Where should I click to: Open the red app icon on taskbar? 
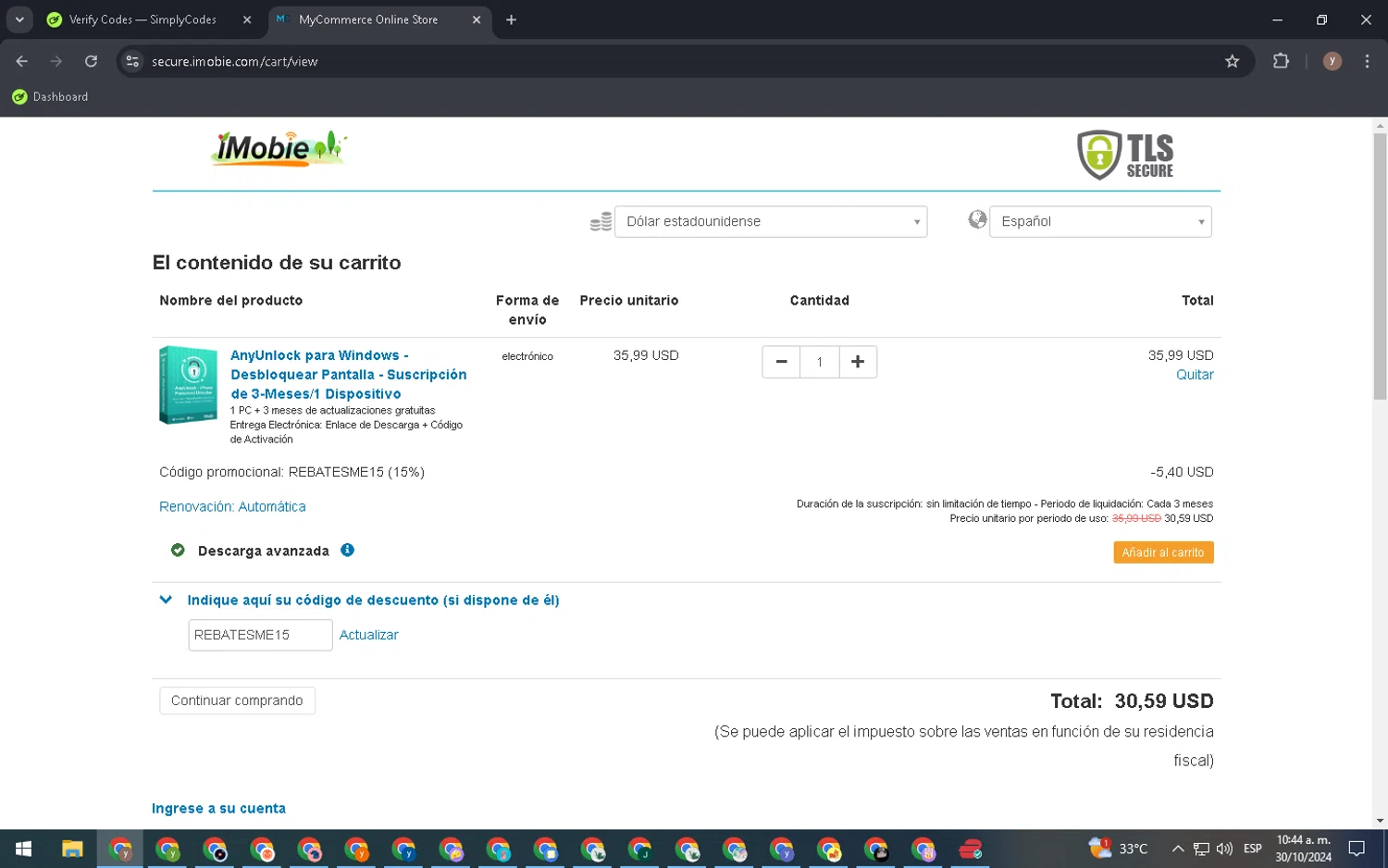[970, 849]
